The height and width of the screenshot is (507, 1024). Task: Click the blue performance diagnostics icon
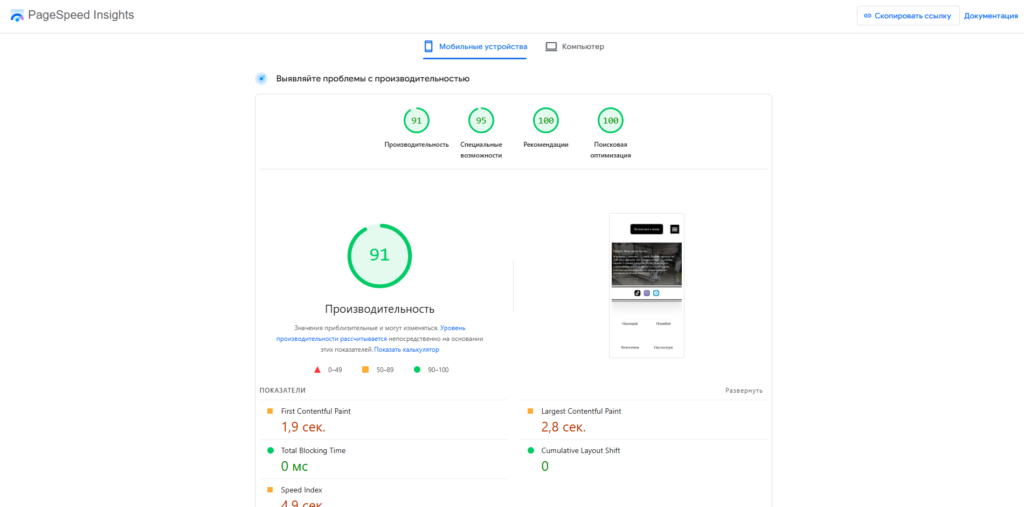pyautogui.click(x=261, y=78)
